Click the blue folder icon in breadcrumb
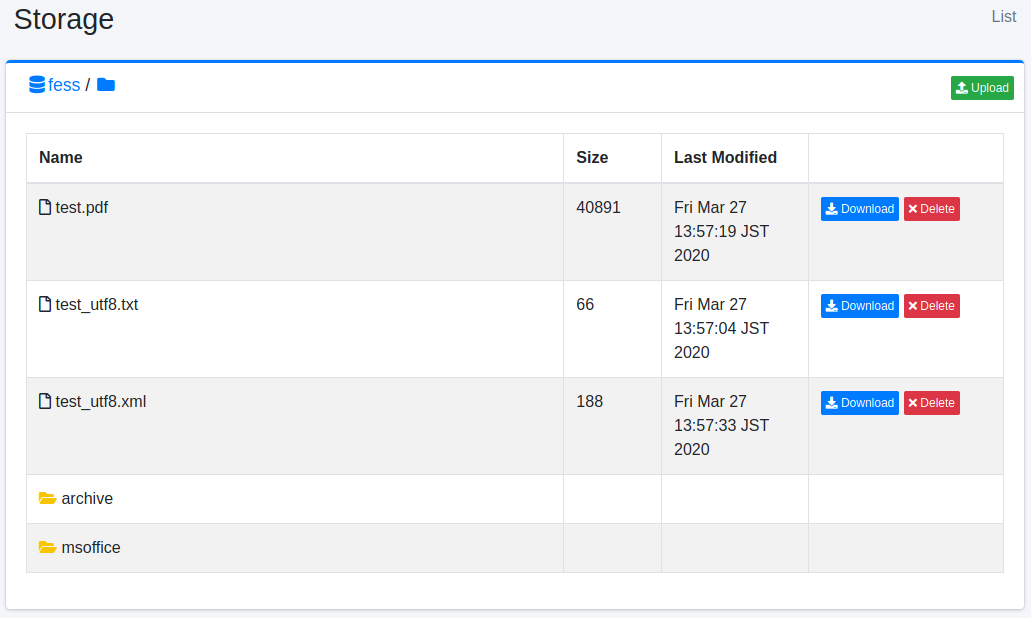Viewport: 1031px width, 618px height. tap(106, 85)
